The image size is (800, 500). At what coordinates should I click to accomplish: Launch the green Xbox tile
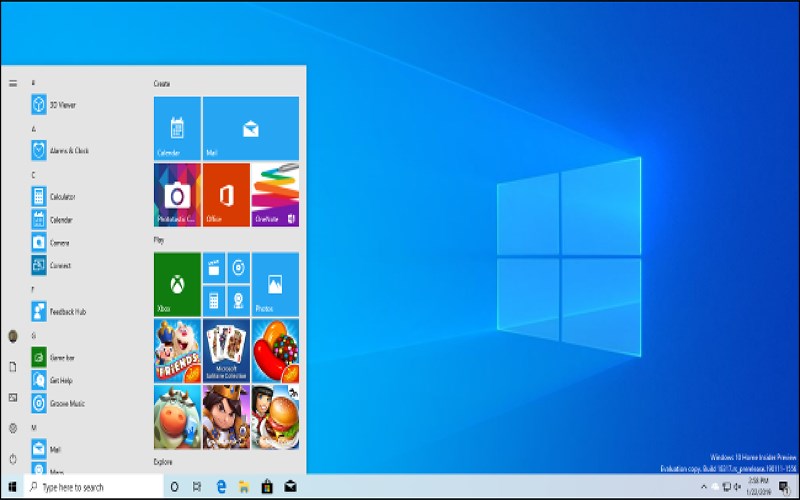pyautogui.click(x=177, y=285)
